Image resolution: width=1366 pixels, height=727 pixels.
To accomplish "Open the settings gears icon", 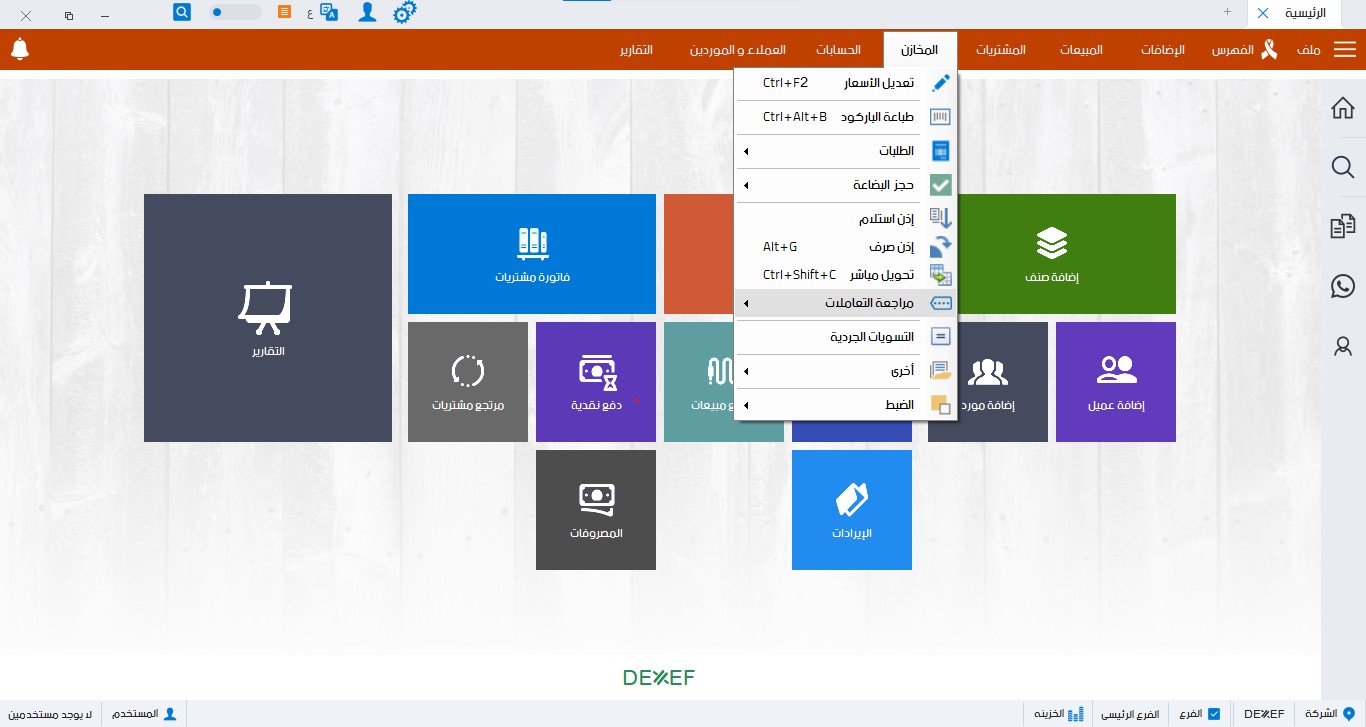I will point(405,13).
